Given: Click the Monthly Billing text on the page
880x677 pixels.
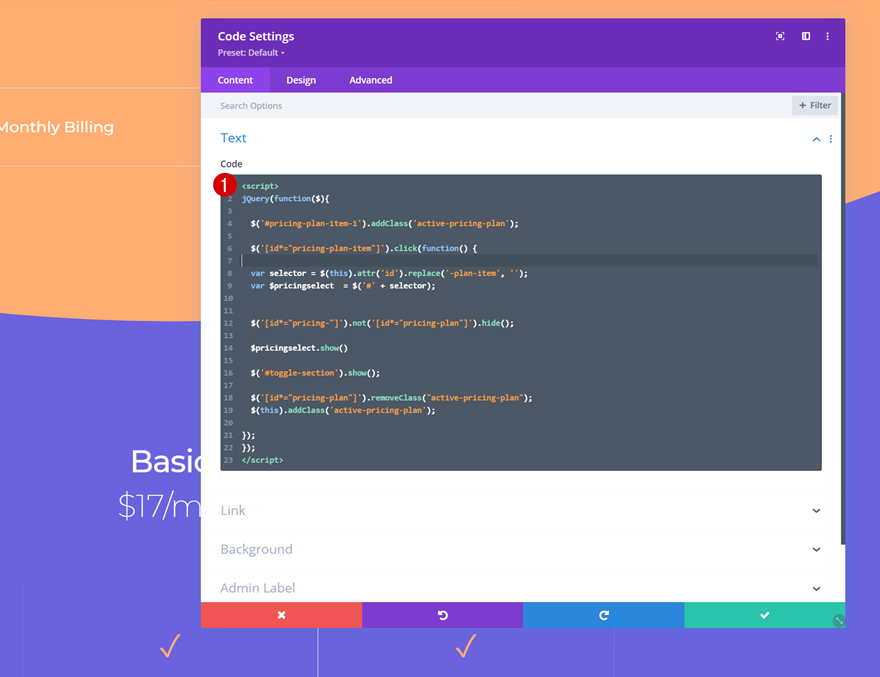Looking at the screenshot, I should point(56,127).
